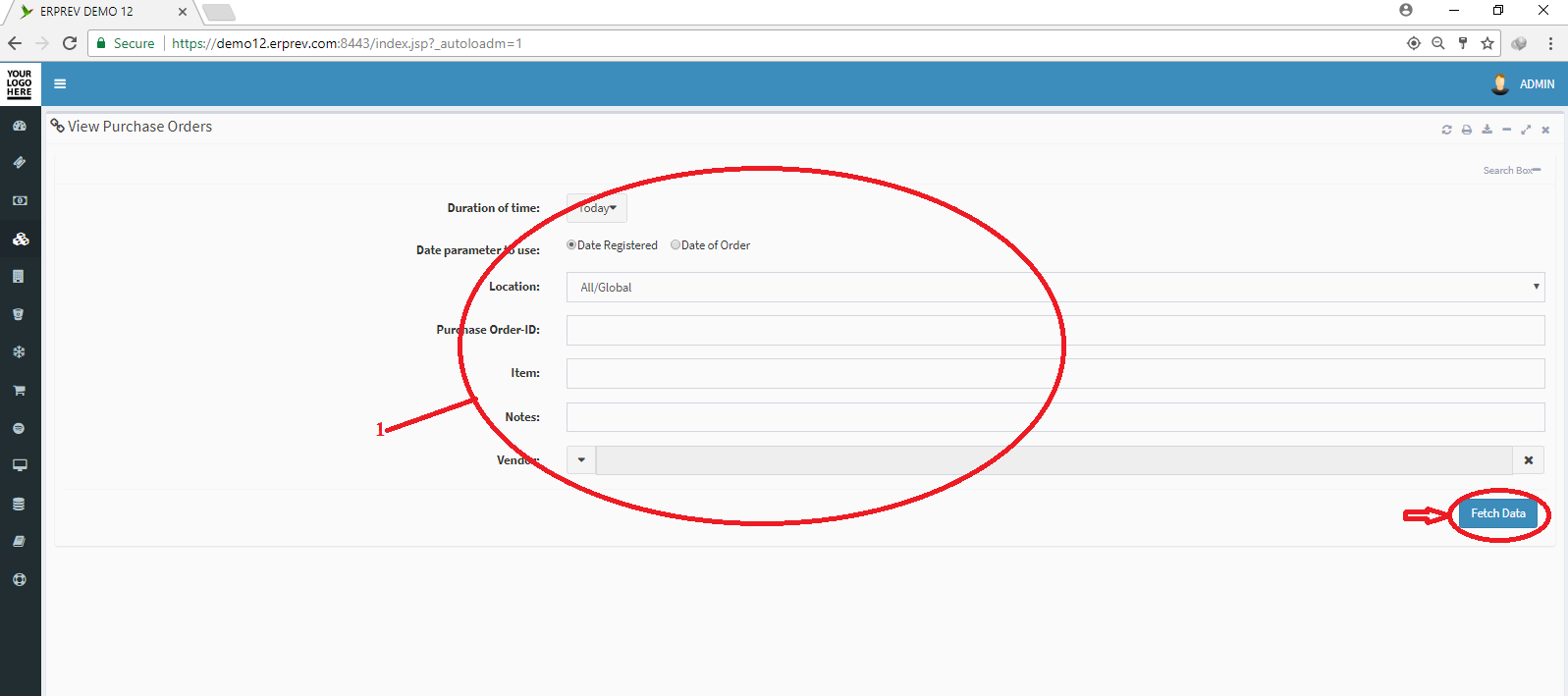The image size is (1568, 696).
Task: Close the View Purchase Orders panel
Action: pos(1545,130)
